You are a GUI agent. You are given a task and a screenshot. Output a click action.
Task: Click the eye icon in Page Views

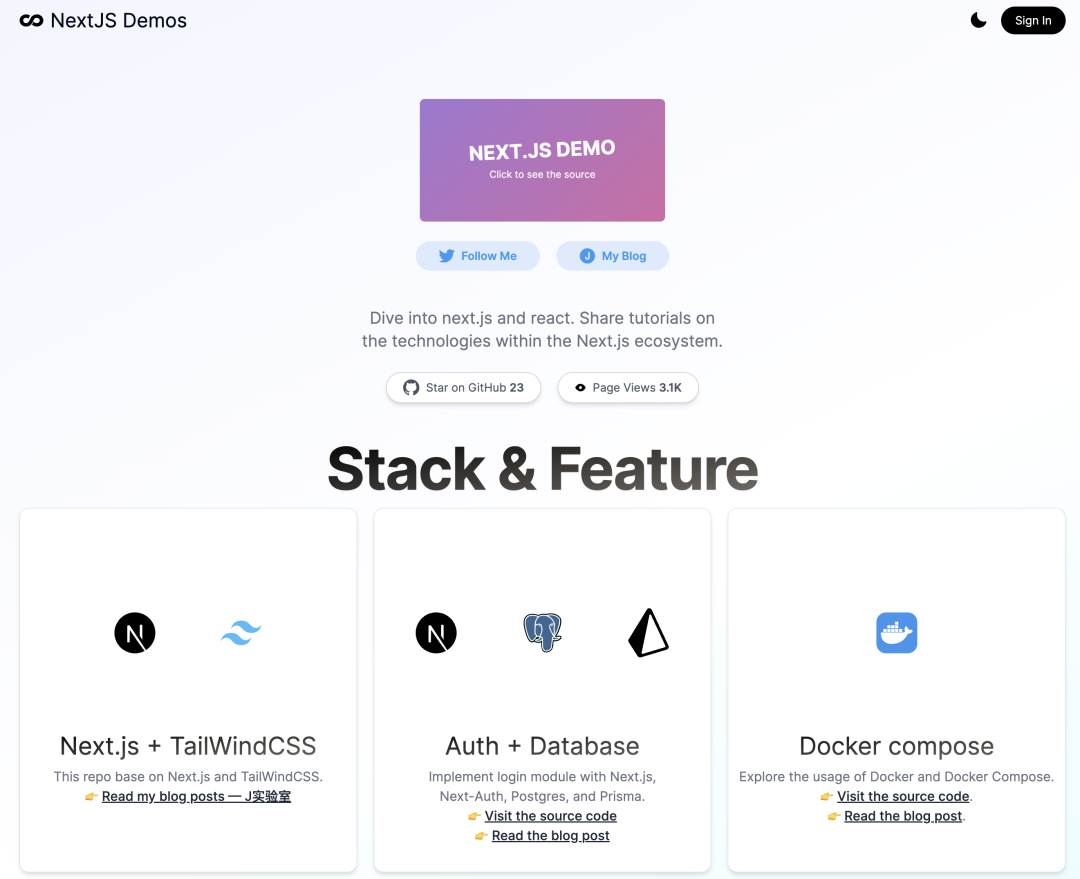(x=581, y=388)
